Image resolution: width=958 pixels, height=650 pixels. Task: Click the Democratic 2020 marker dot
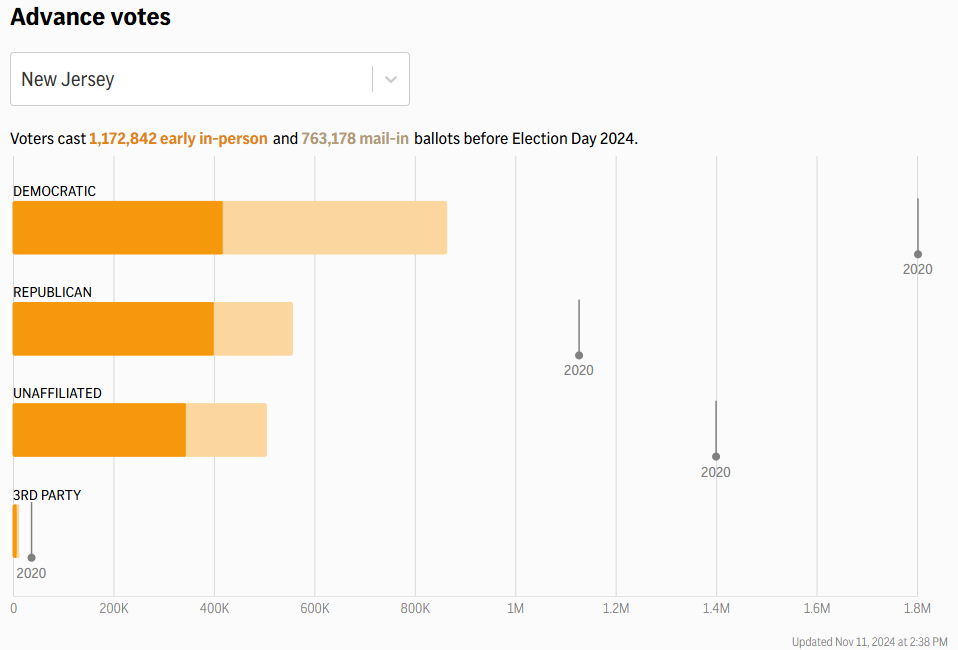918,254
